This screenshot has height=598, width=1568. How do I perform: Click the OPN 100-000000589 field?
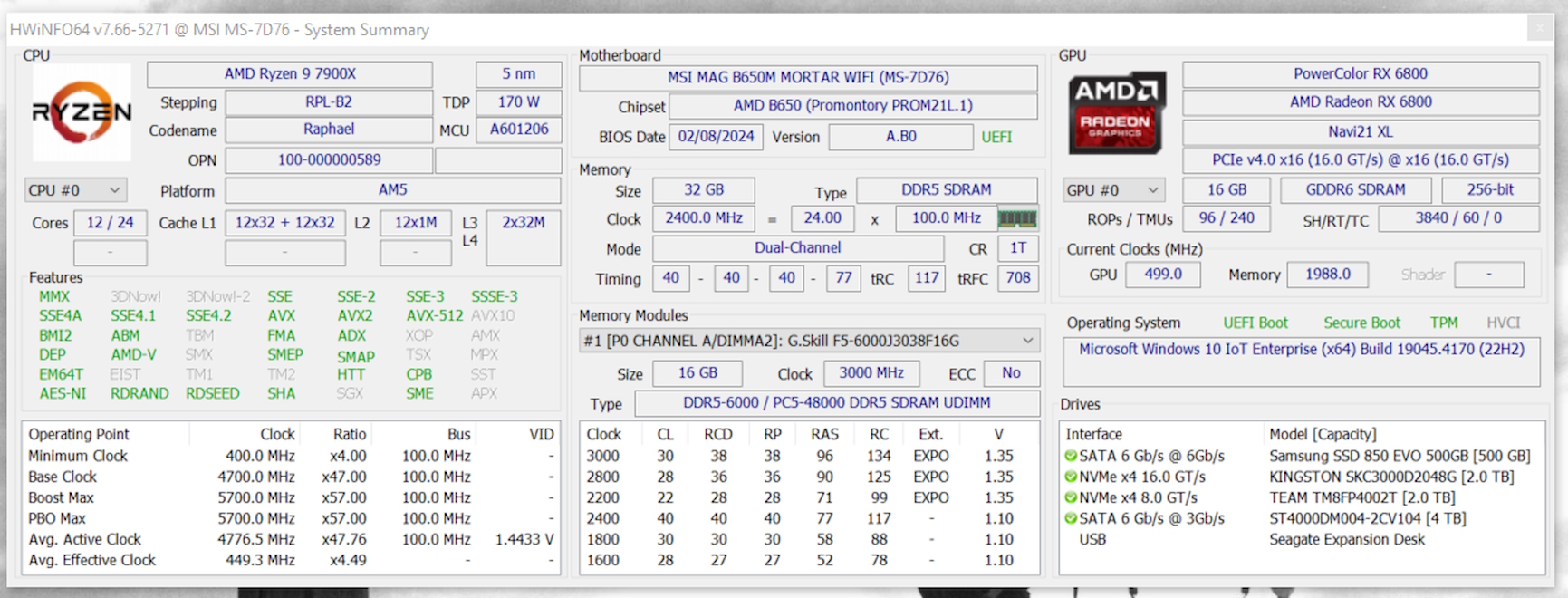[x=329, y=160]
